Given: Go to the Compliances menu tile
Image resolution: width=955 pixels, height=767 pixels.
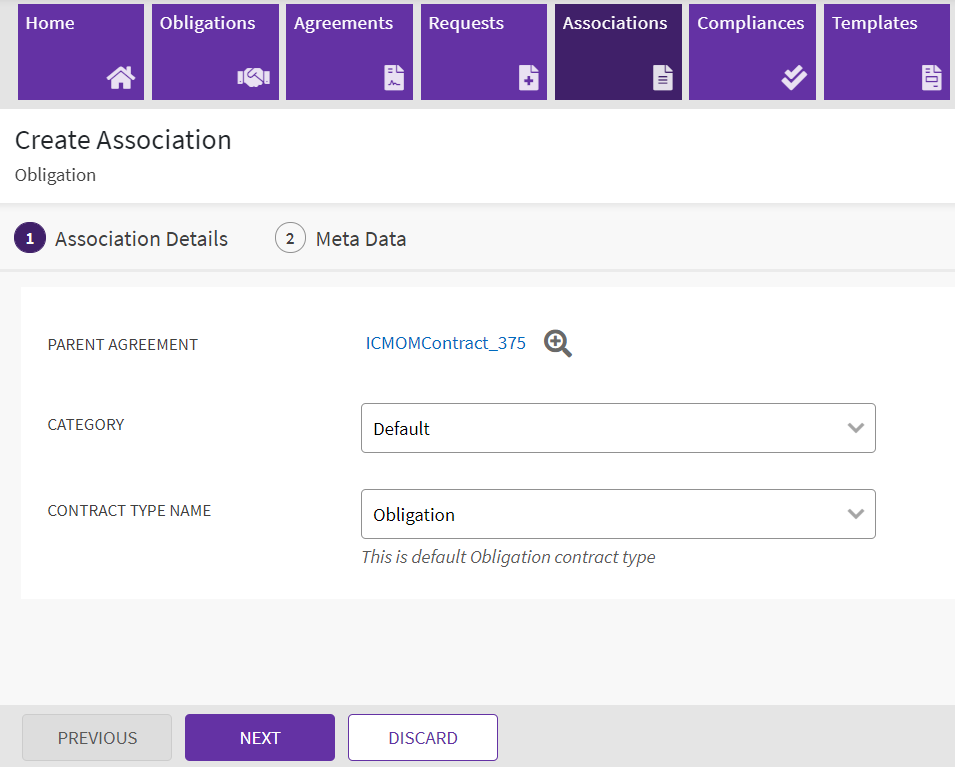Looking at the screenshot, I should (x=751, y=52).
